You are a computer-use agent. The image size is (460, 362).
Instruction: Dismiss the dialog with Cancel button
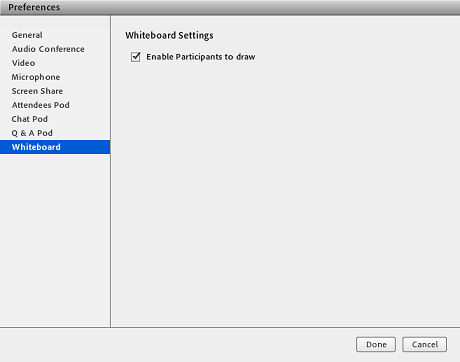(x=425, y=344)
